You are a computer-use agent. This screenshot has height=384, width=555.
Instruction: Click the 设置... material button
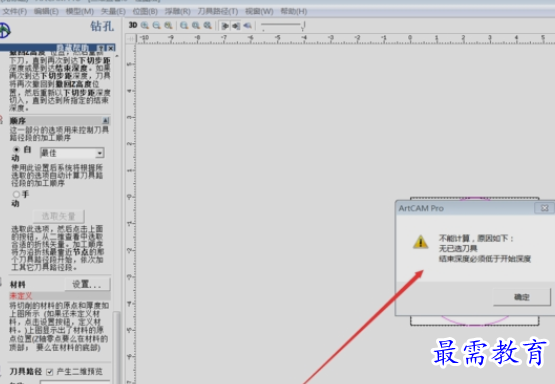pyautogui.click(x=87, y=284)
